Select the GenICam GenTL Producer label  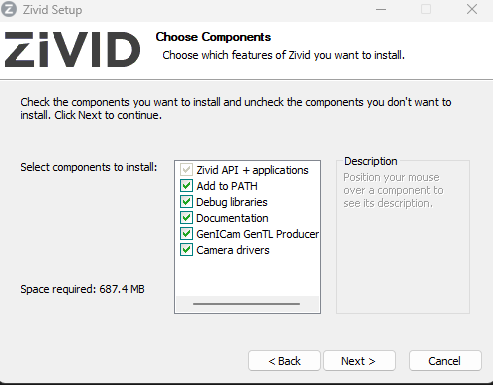tap(257, 234)
